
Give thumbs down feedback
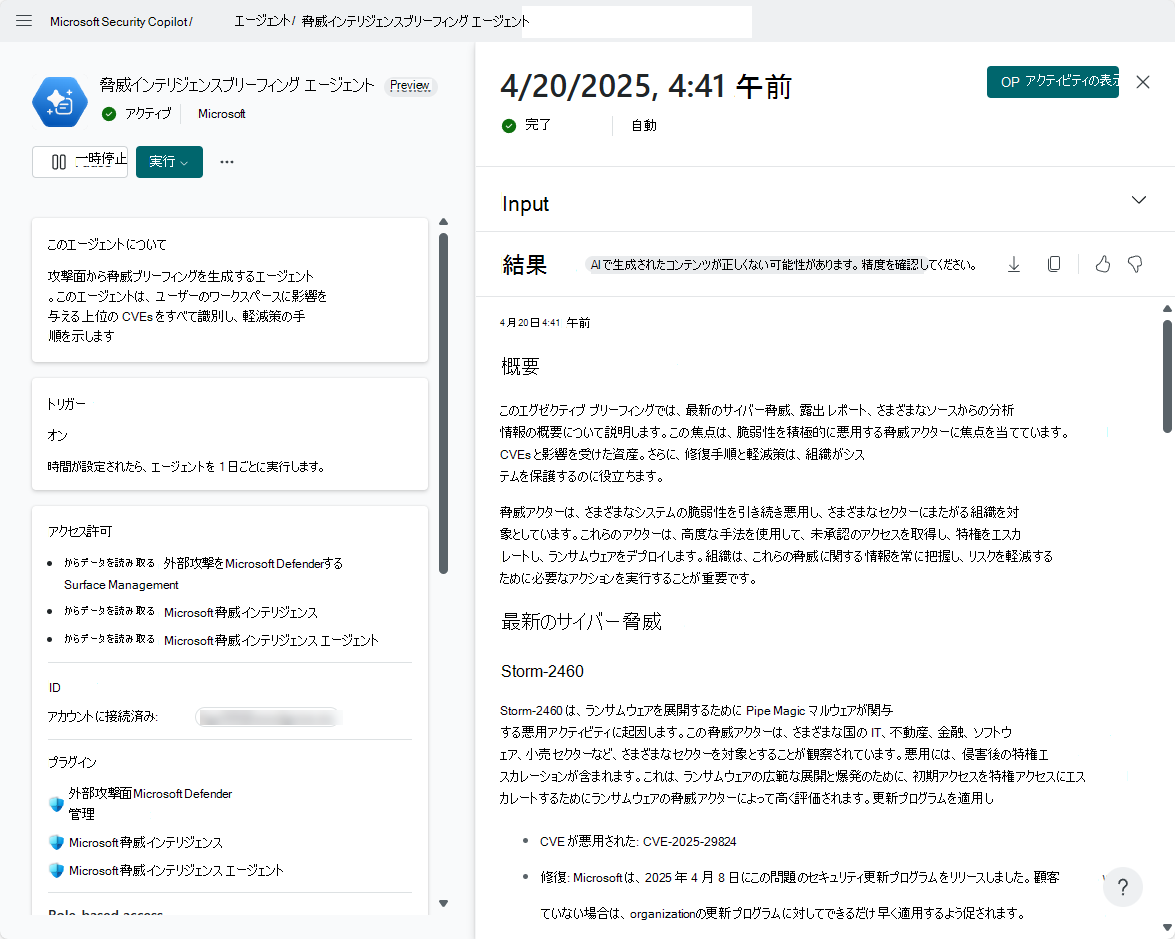click(1135, 264)
